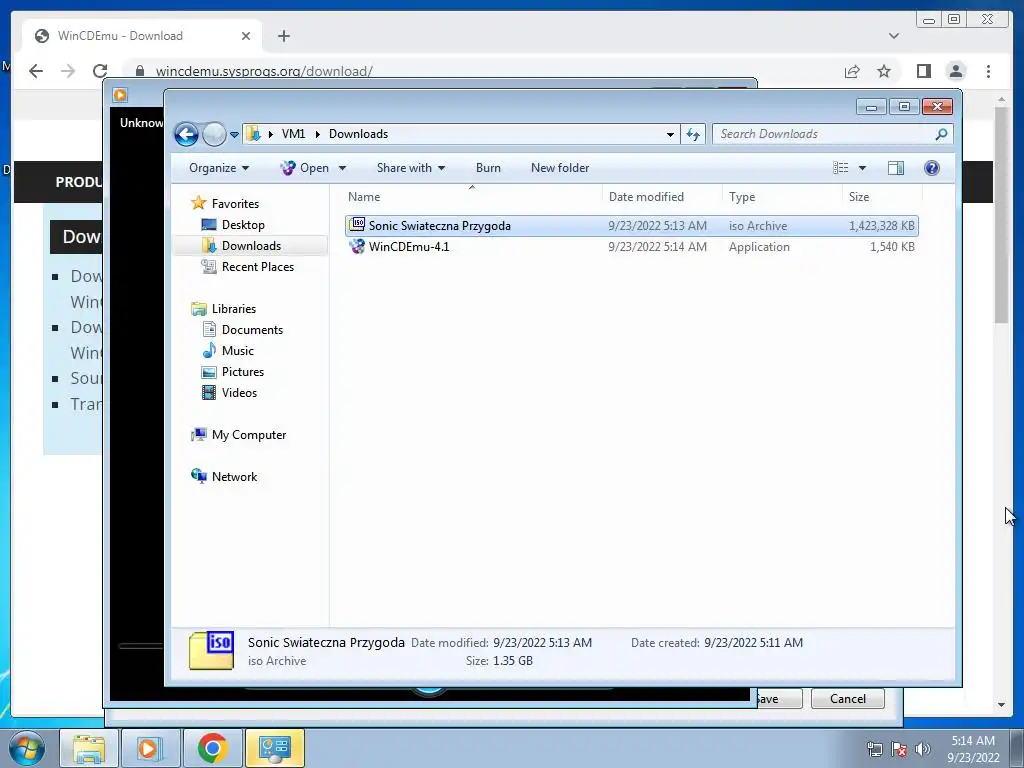Screen dimensions: 1024x768
Task: Select Libraries in the navigation pane
Action: pyautogui.click(x=234, y=309)
